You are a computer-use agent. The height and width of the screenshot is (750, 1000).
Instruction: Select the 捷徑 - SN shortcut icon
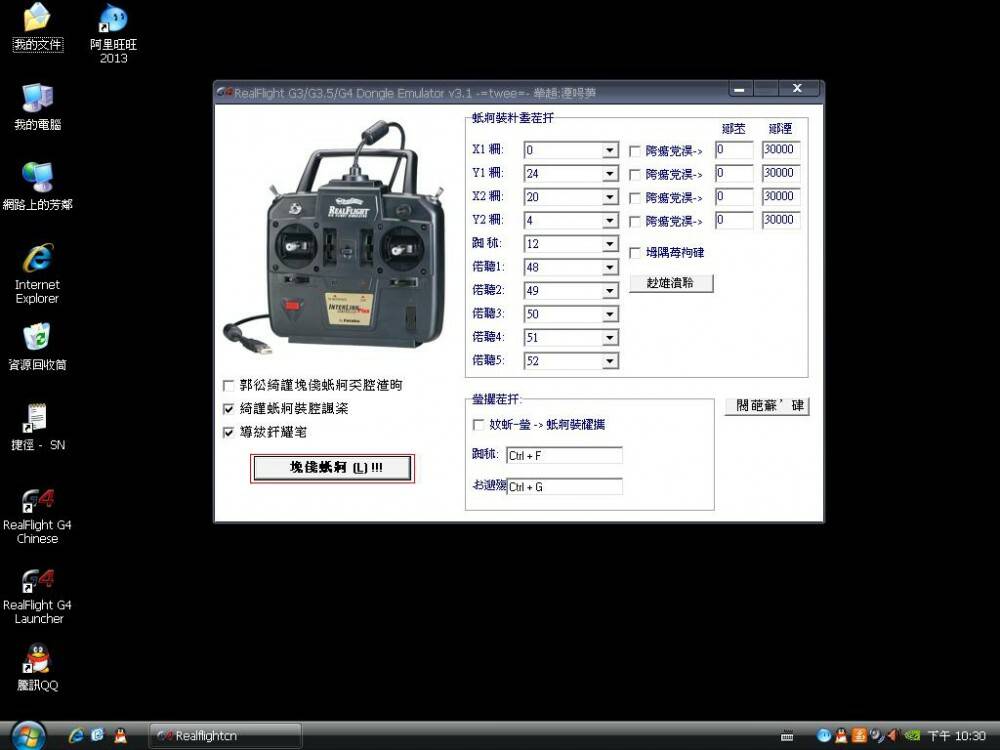click(38, 427)
